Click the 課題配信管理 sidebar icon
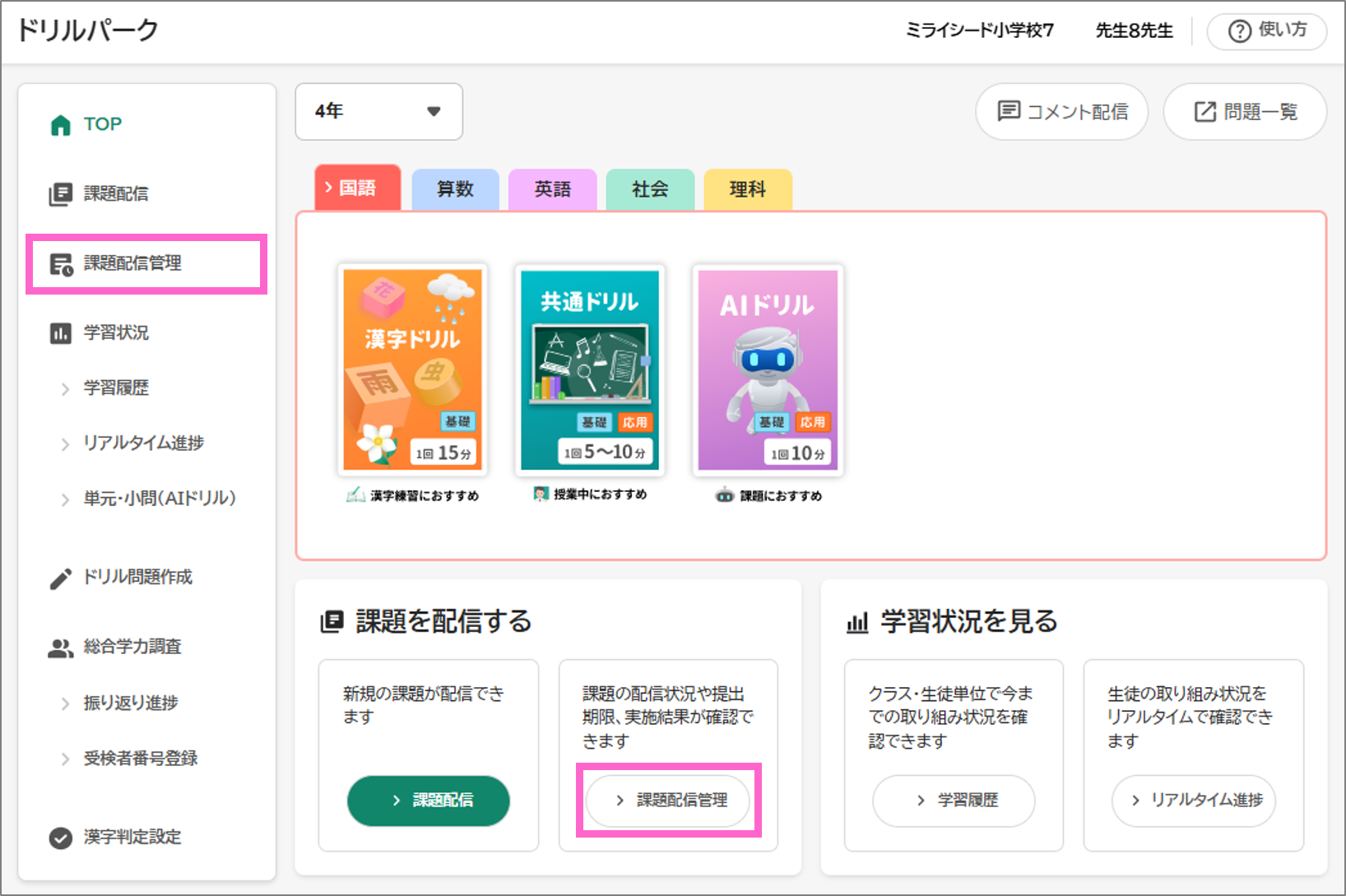1346x896 pixels. (x=61, y=264)
